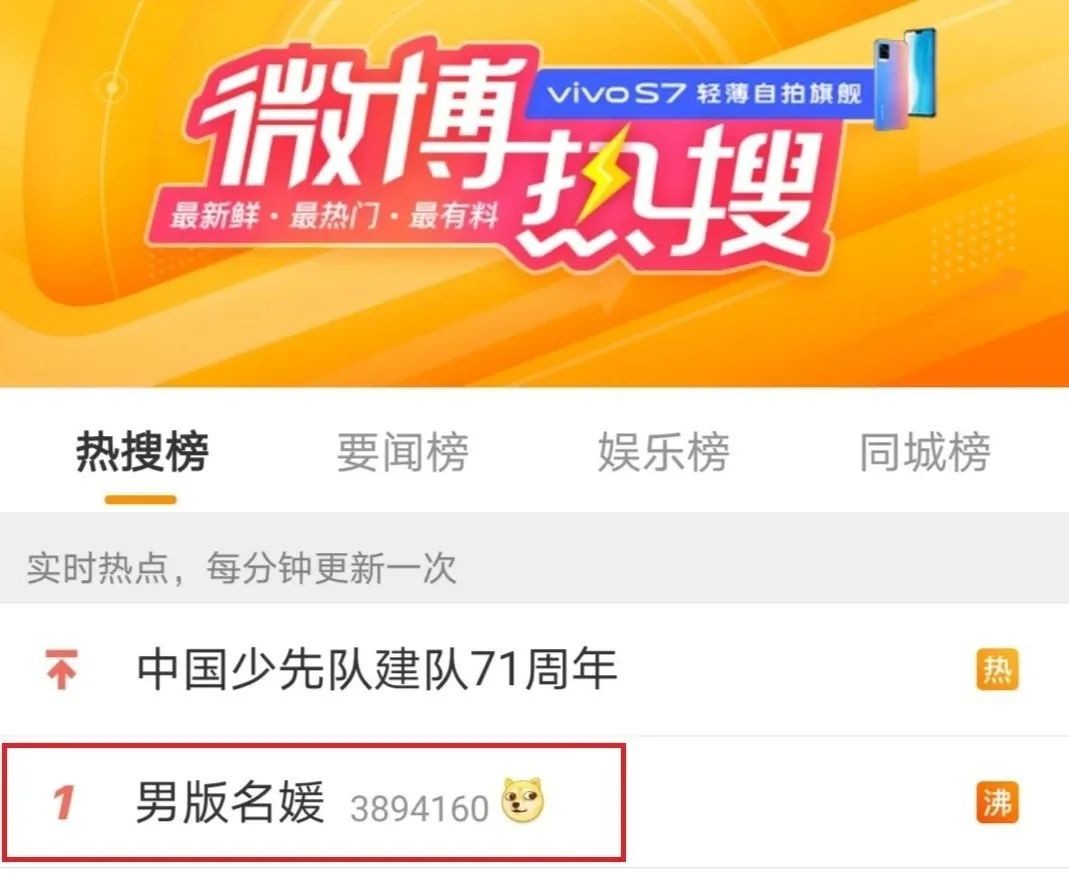Open the 男版名媛 trending topic
This screenshot has height=888, width=1069.
coord(230,802)
